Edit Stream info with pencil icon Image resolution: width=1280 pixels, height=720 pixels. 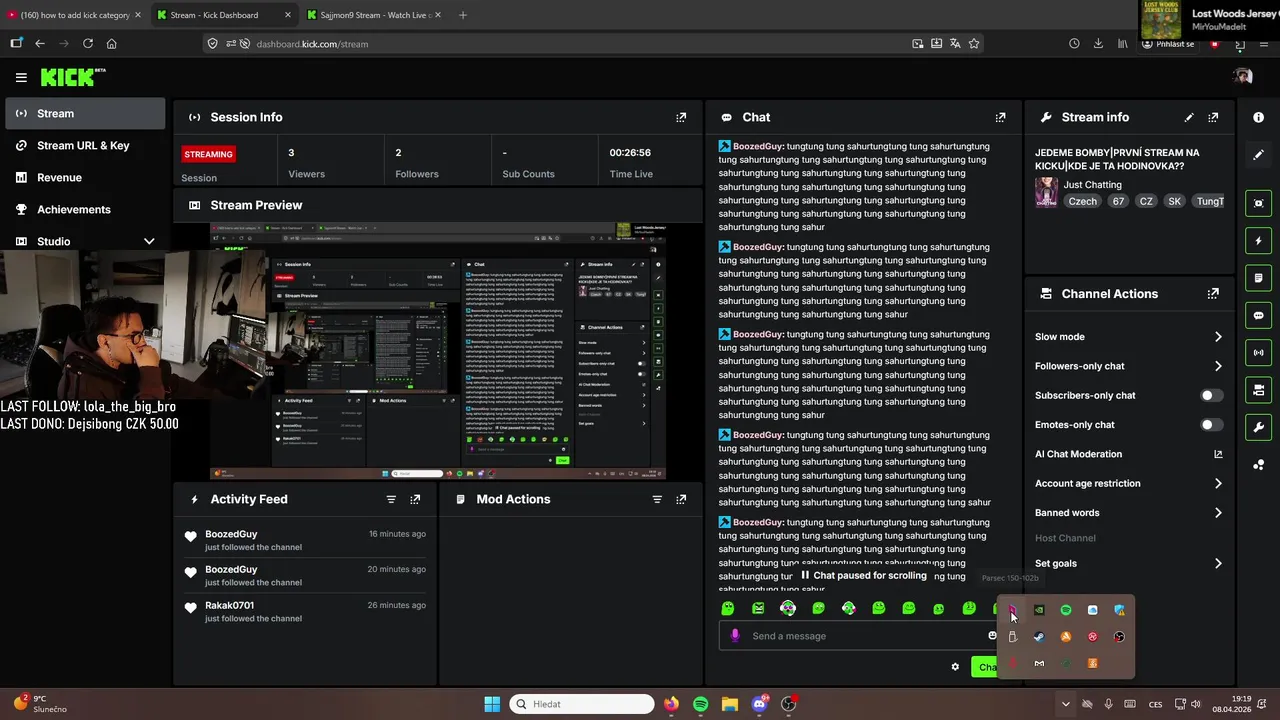point(1189,117)
